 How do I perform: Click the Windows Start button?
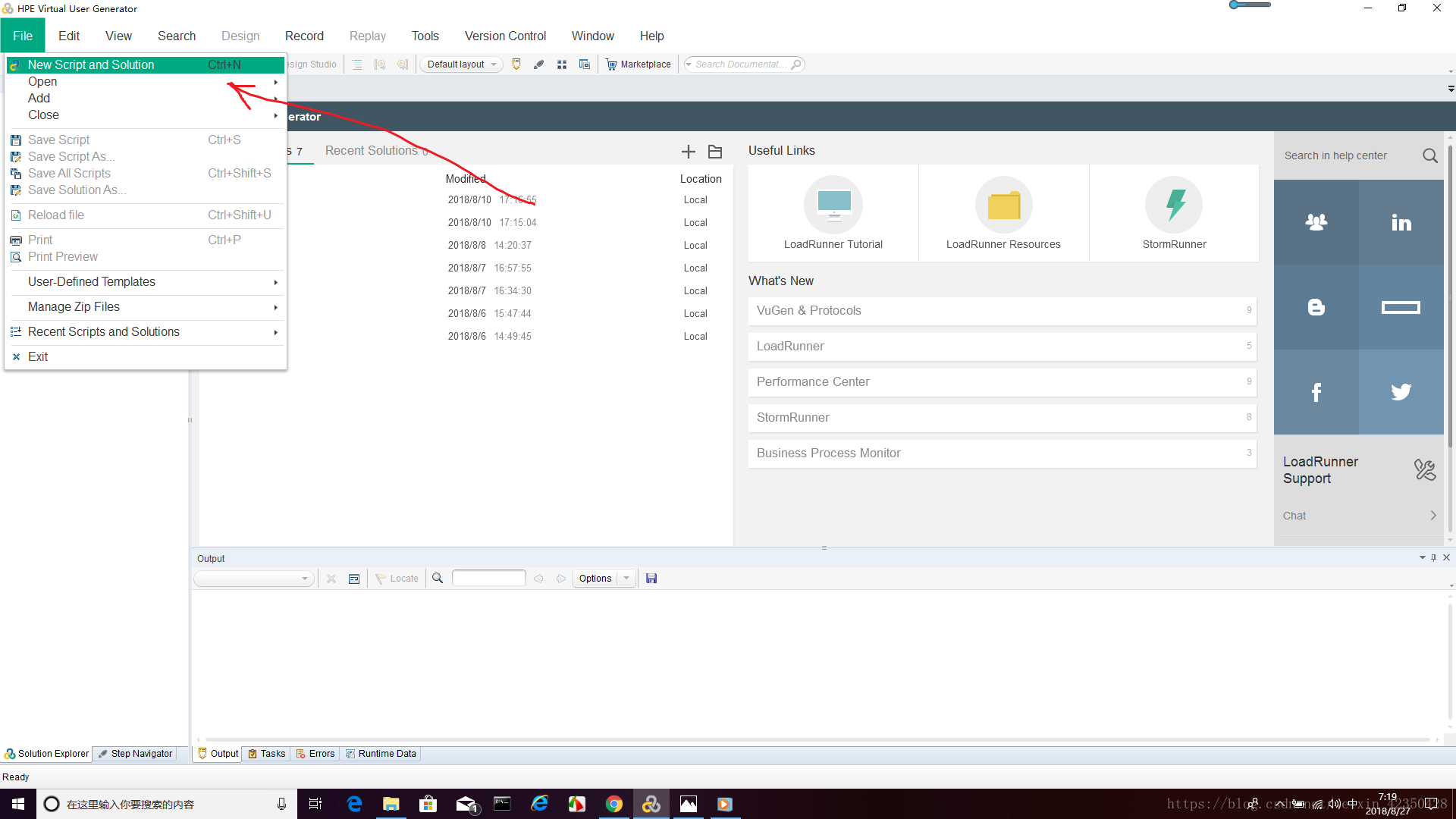click(18, 804)
